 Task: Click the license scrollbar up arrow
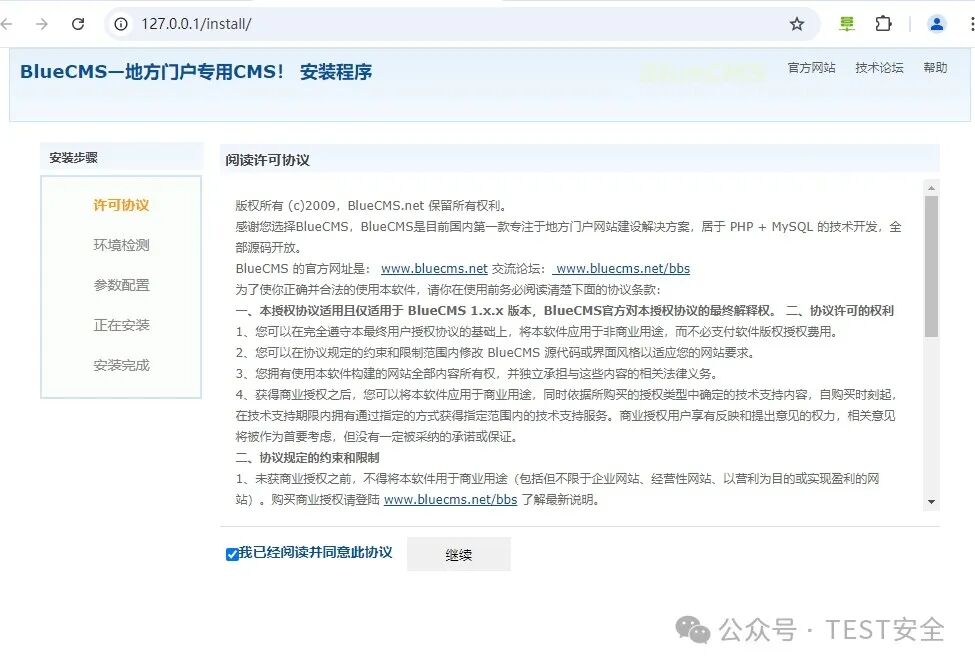click(931, 188)
